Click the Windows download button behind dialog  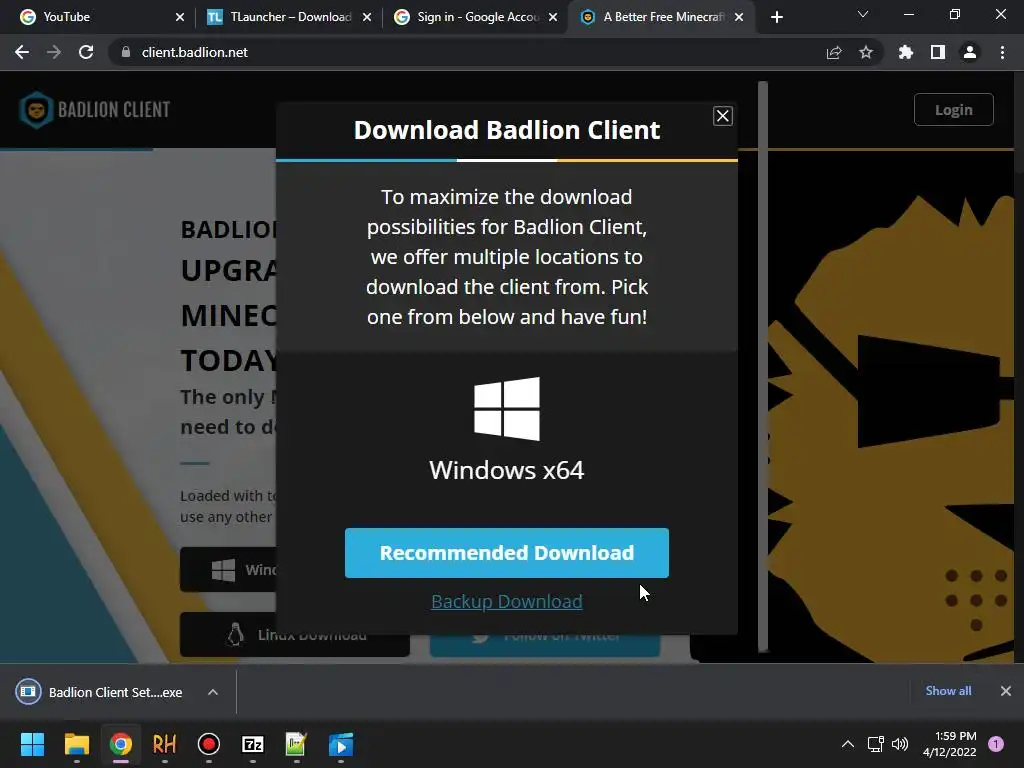click(x=229, y=569)
